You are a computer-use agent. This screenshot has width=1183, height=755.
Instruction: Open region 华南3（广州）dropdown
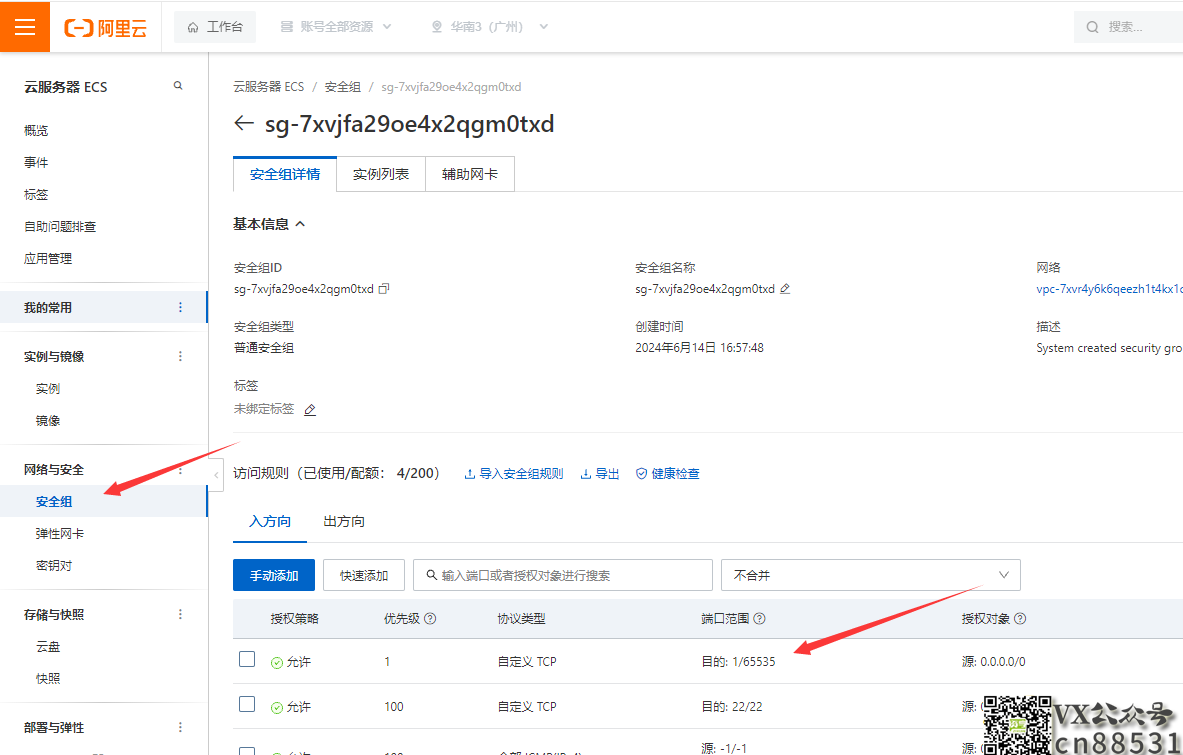pos(489,27)
